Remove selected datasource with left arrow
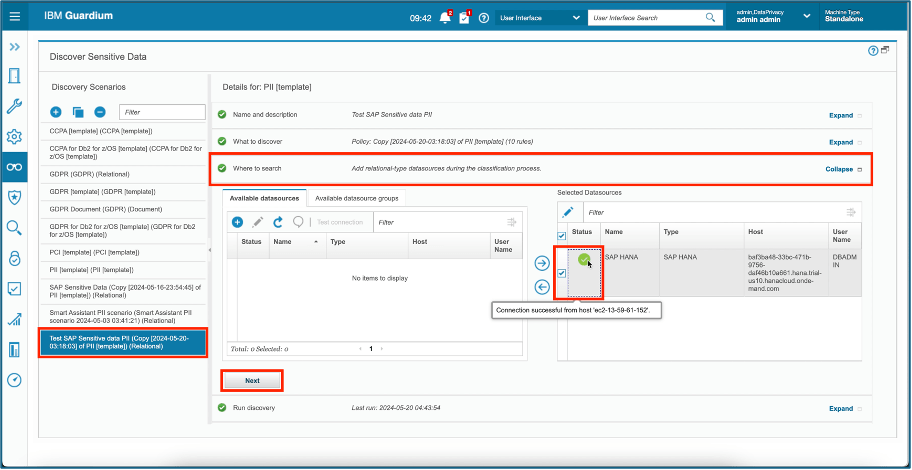The image size is (912, 470). [542, 286]
